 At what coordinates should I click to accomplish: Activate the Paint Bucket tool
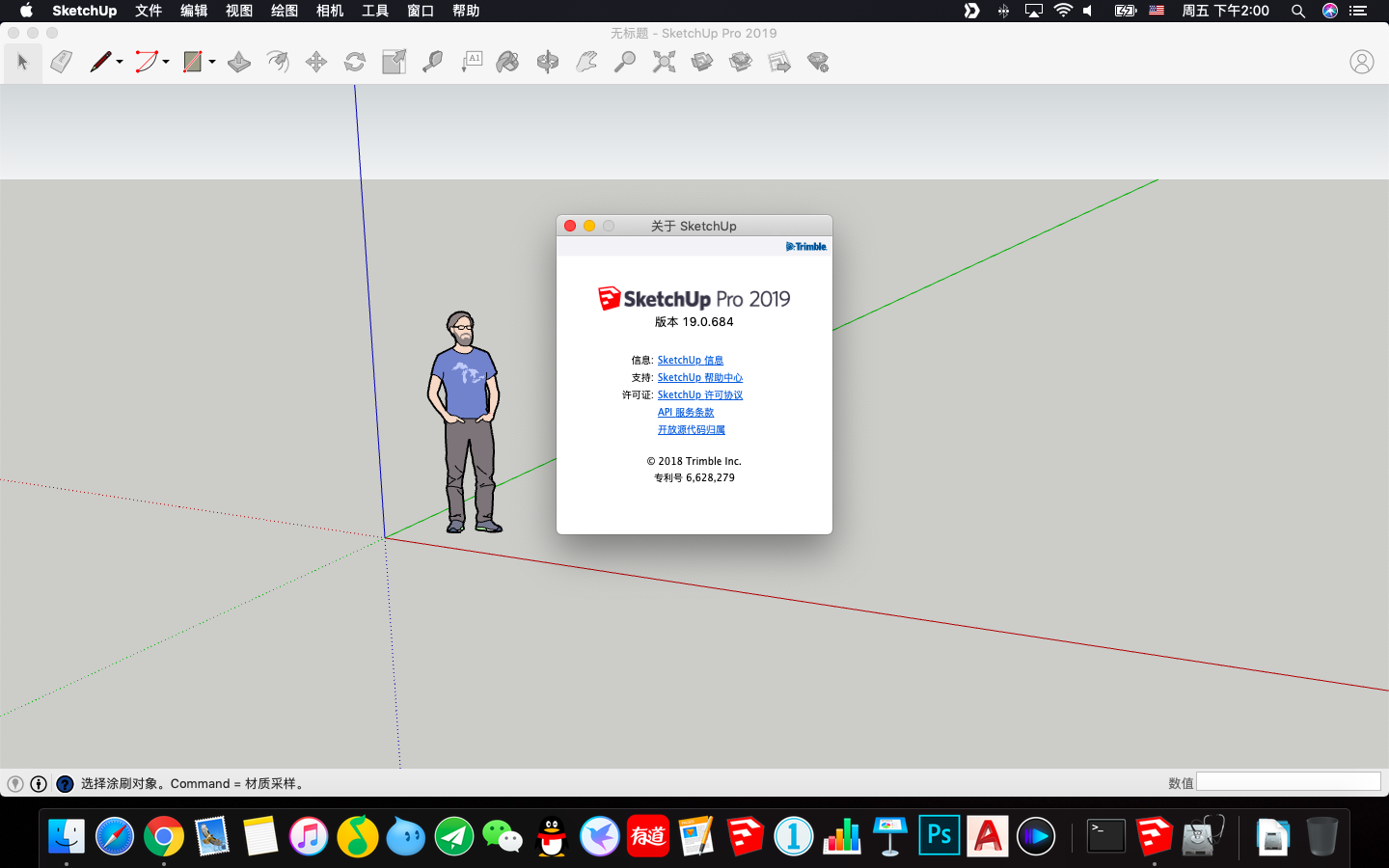point(508,63)
